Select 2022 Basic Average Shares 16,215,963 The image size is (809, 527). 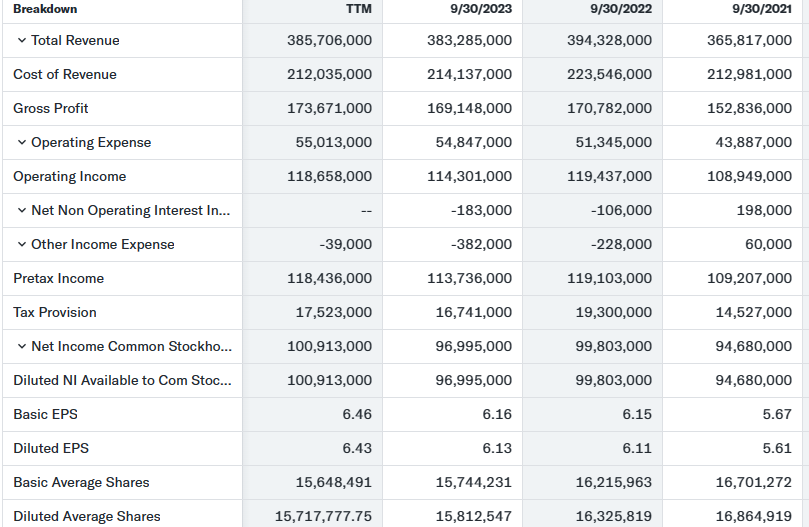click(x=614, y=483)
